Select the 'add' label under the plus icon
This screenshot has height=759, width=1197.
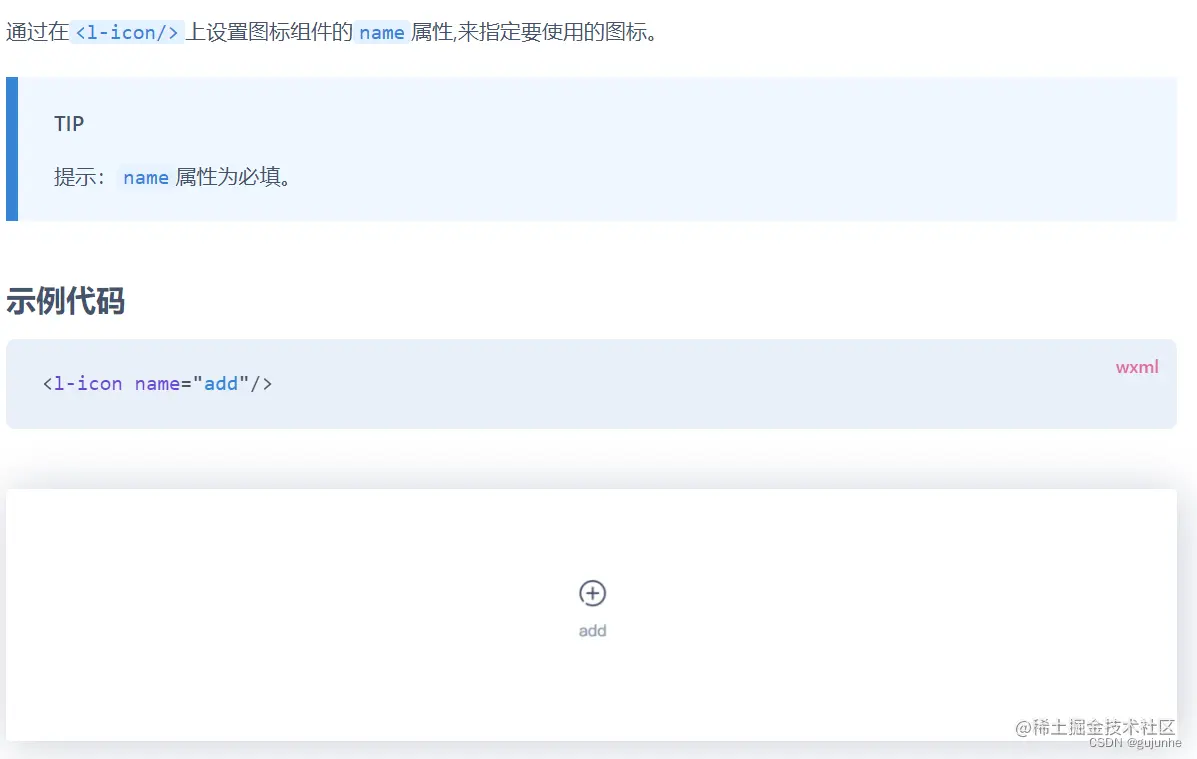592,630
